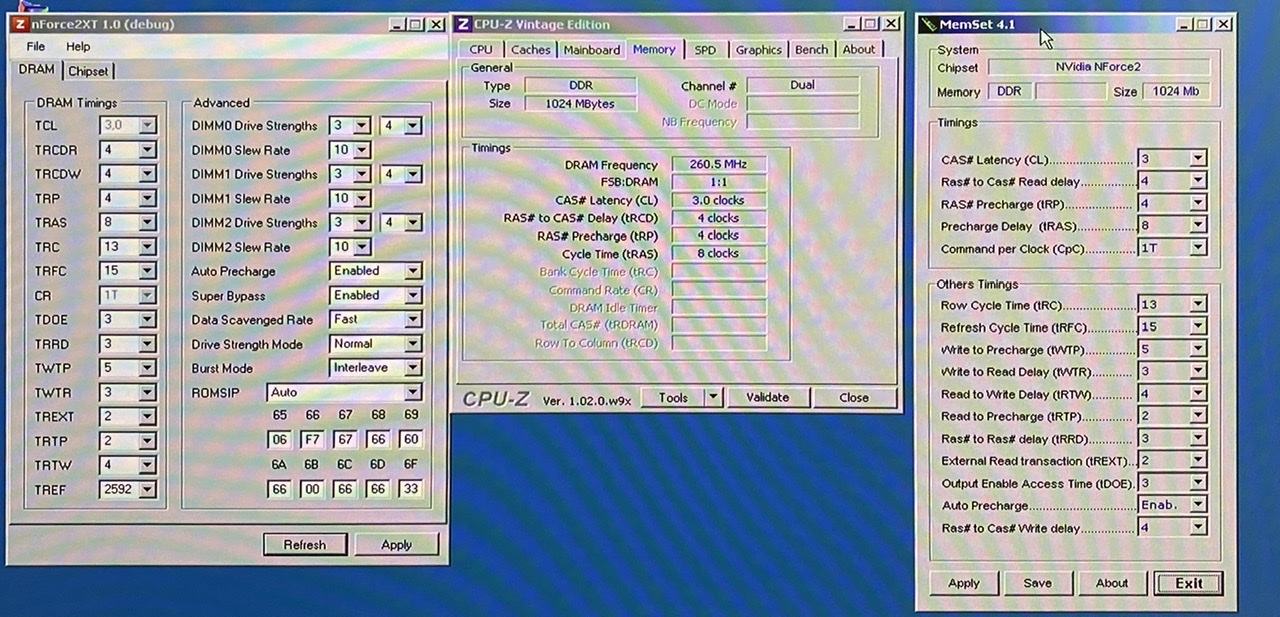The image size is (1280, 617).
Task: Open the Drive Strength Mode dropdown
Action: (x=412, y=344)
